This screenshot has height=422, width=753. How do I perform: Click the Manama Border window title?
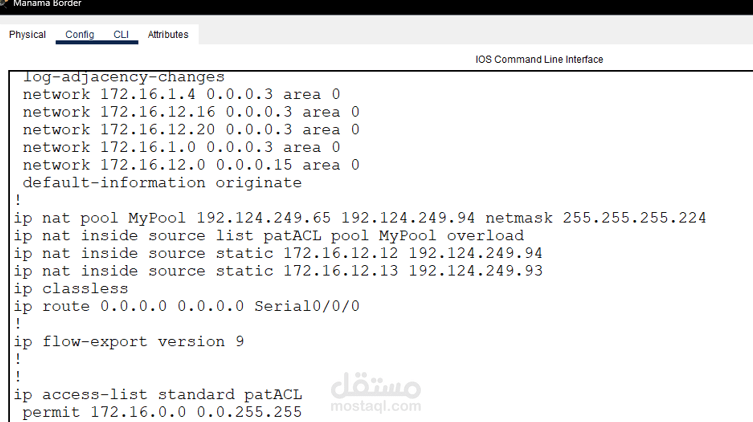click(x=47, y=3)
